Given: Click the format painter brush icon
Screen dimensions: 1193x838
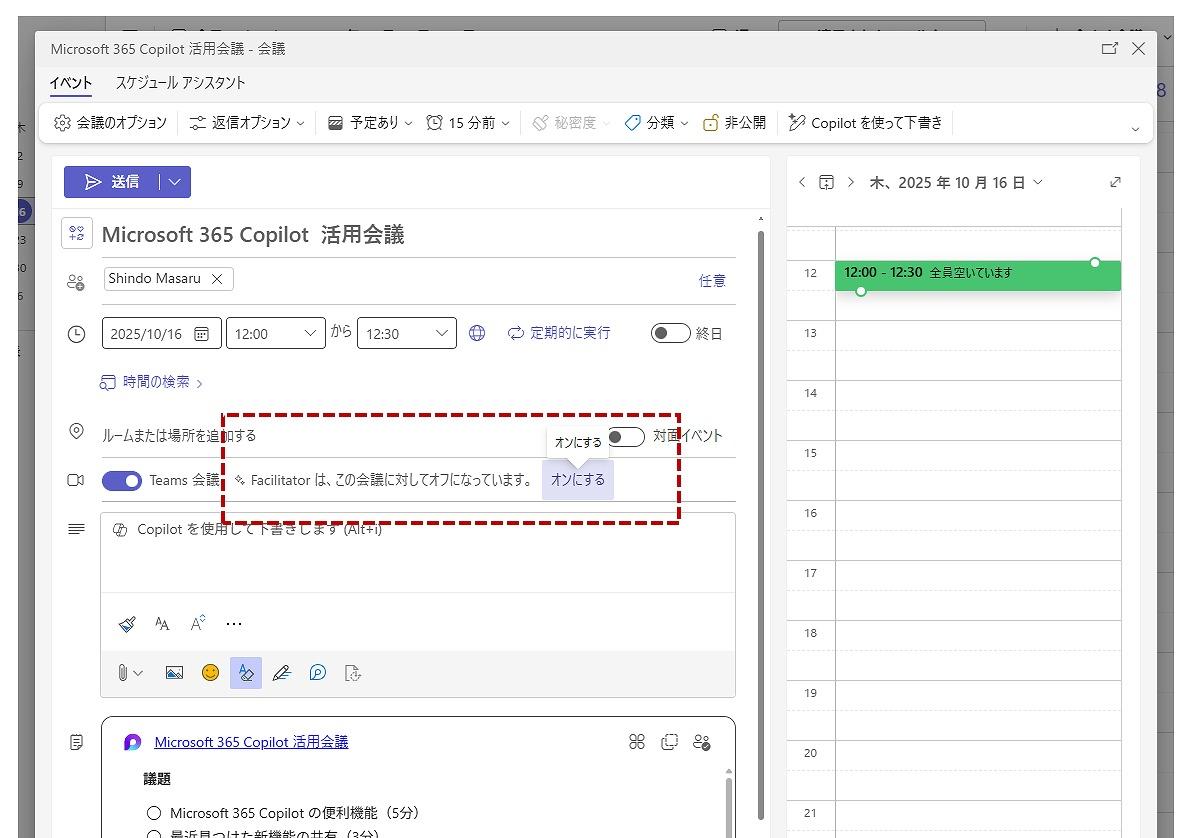Looking at the screenshot, I should (x=127, y=624).
